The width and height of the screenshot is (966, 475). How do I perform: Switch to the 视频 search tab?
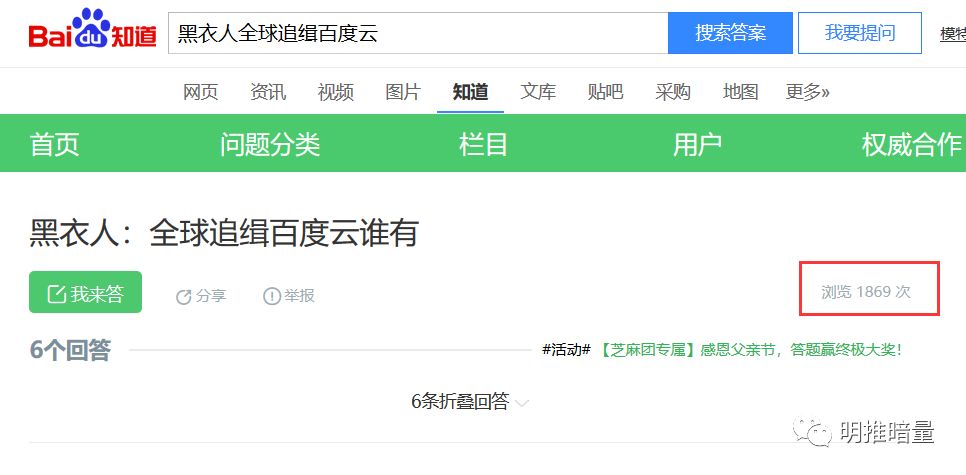[336, 92]
